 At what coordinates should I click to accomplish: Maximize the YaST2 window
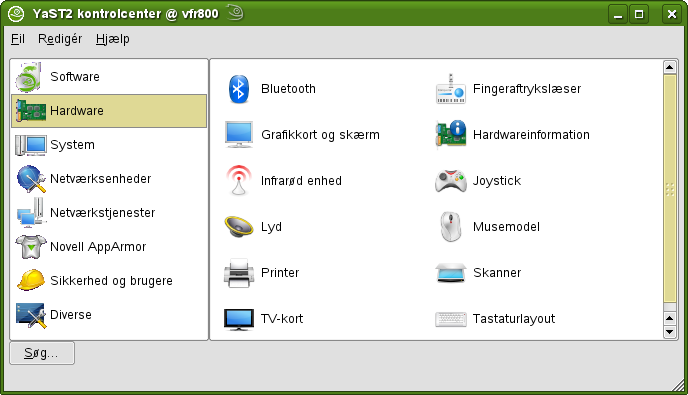click(639, 14)
